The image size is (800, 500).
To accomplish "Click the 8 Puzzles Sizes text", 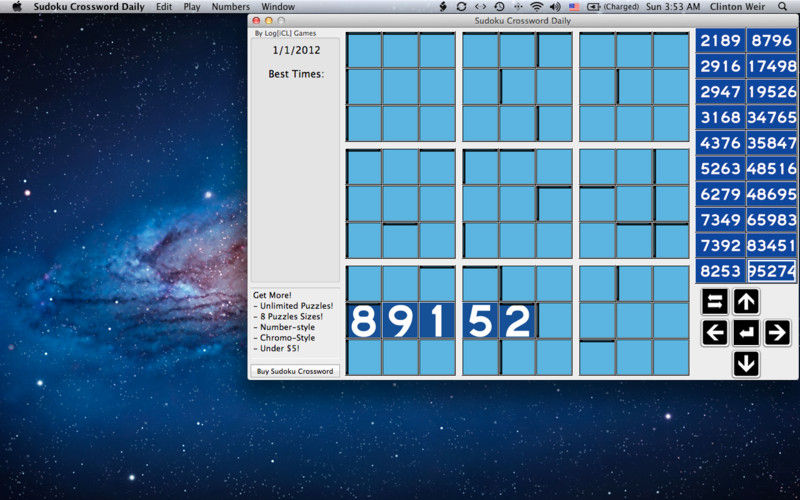I will (x=288, y=316).
